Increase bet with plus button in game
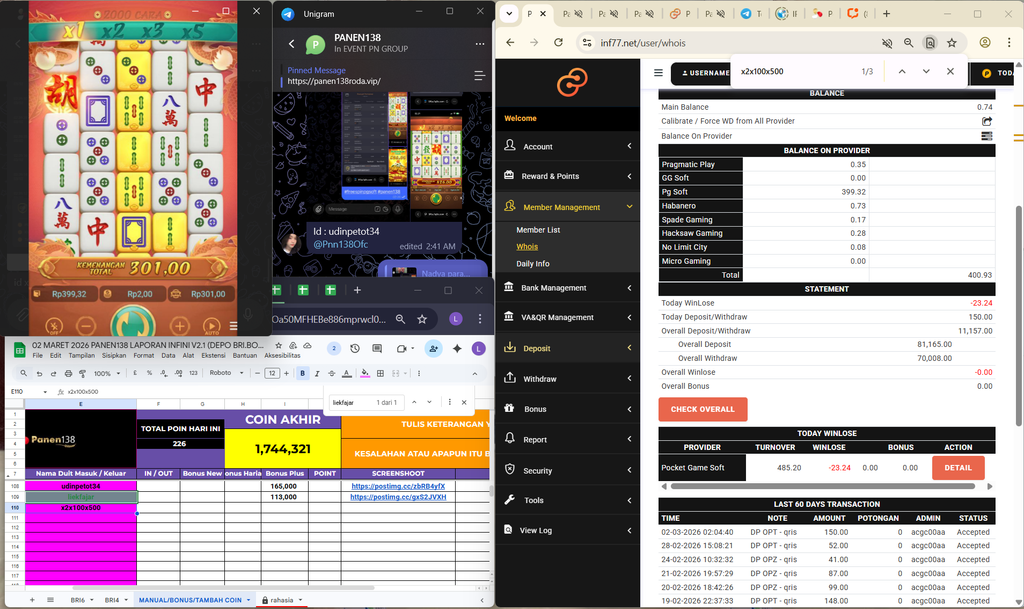This screenshot has height=609, width=1024. coord(180,325)
